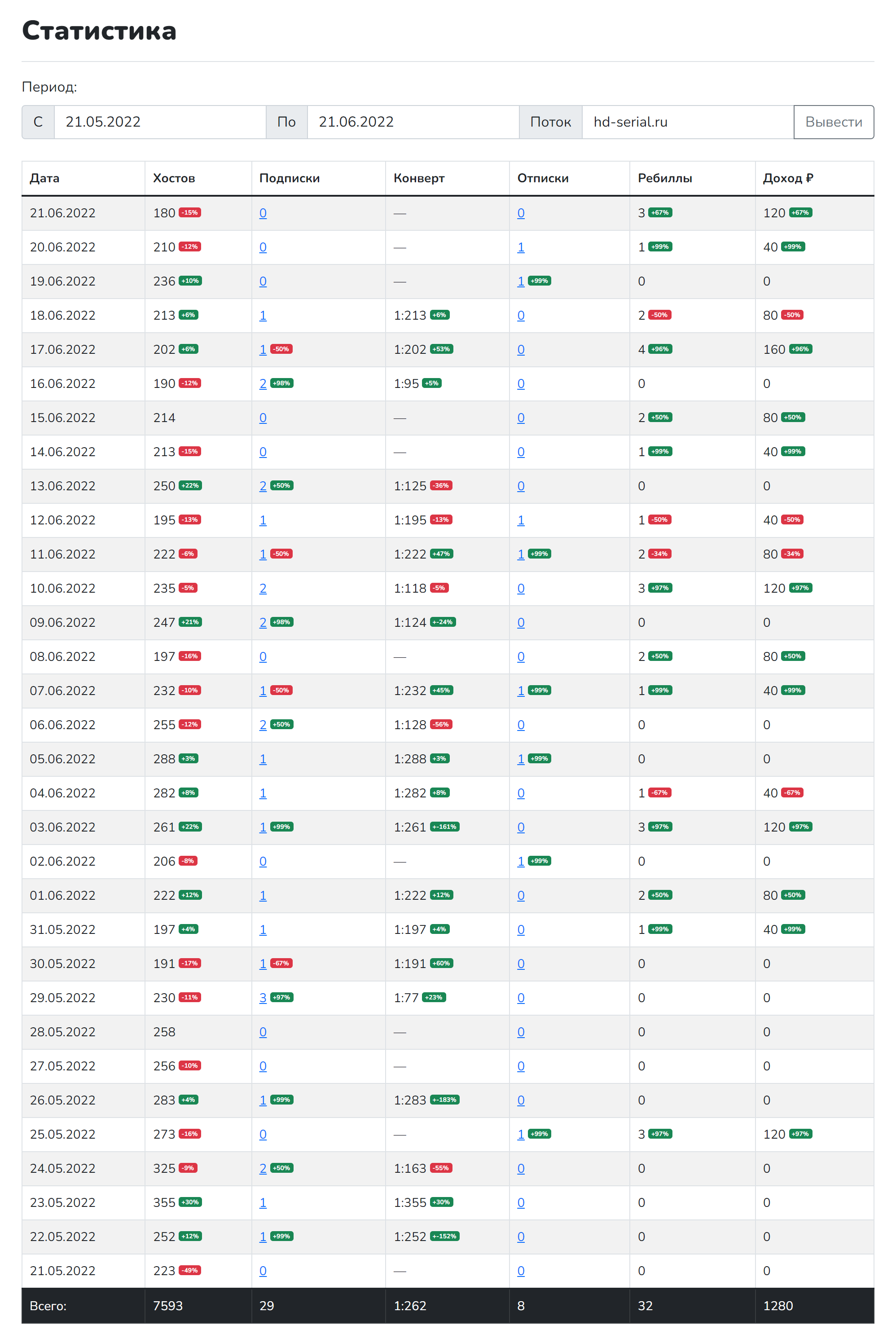
Task: Click the start date field 21.05.2022
Action: click(159, 122)
